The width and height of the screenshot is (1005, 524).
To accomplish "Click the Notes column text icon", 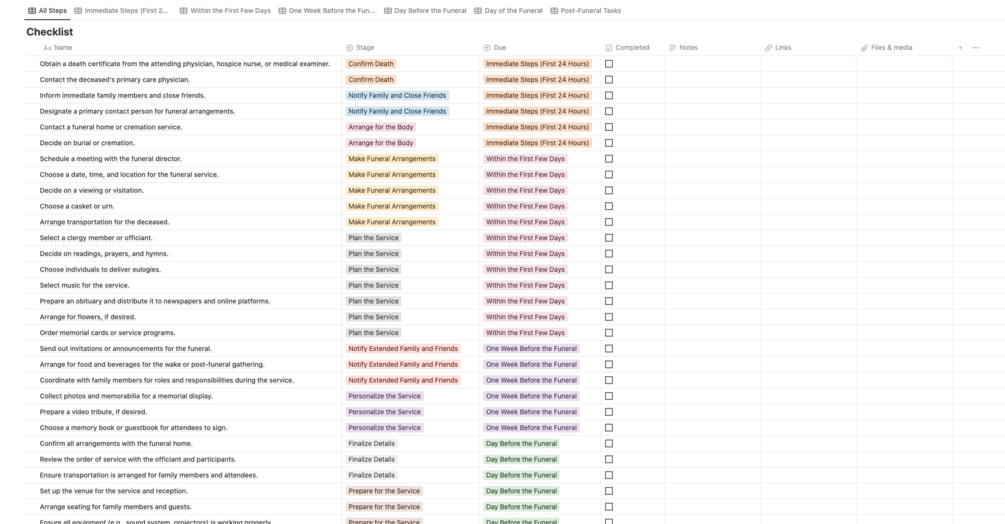I will tap(672, 47).
